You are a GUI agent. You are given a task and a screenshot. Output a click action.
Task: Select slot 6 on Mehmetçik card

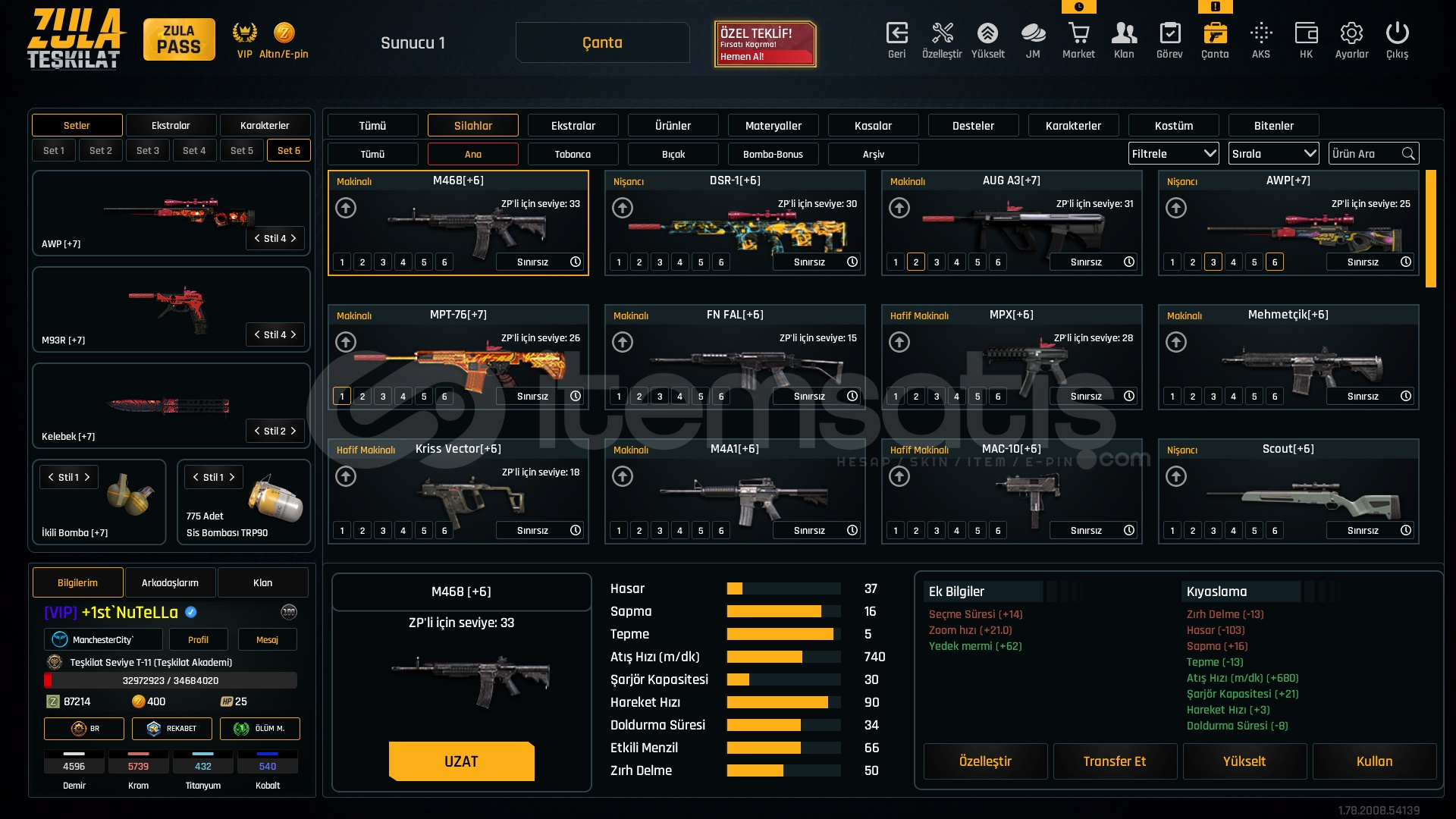1275,397
